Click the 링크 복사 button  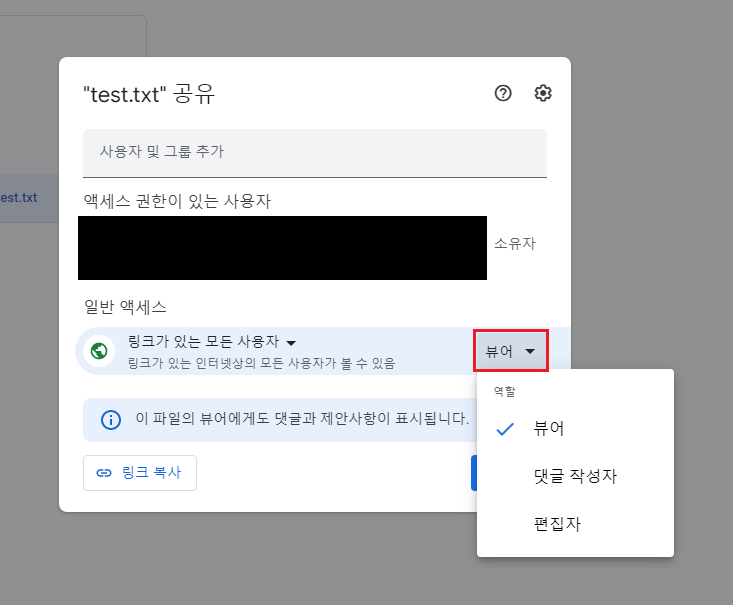tap(140, 473)
